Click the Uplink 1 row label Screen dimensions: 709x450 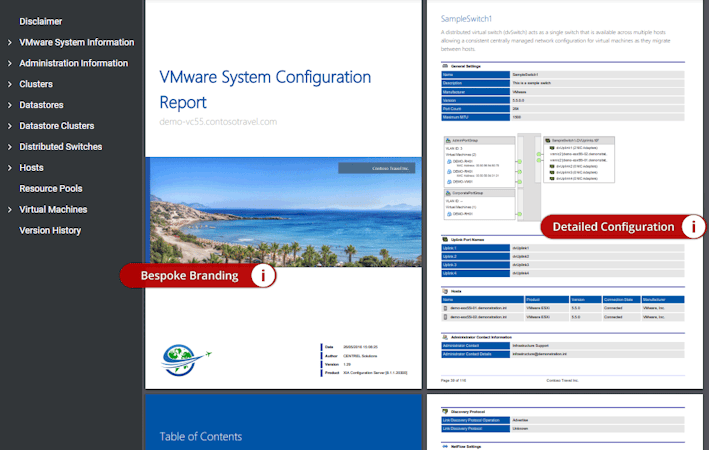(x=475, y=248)
